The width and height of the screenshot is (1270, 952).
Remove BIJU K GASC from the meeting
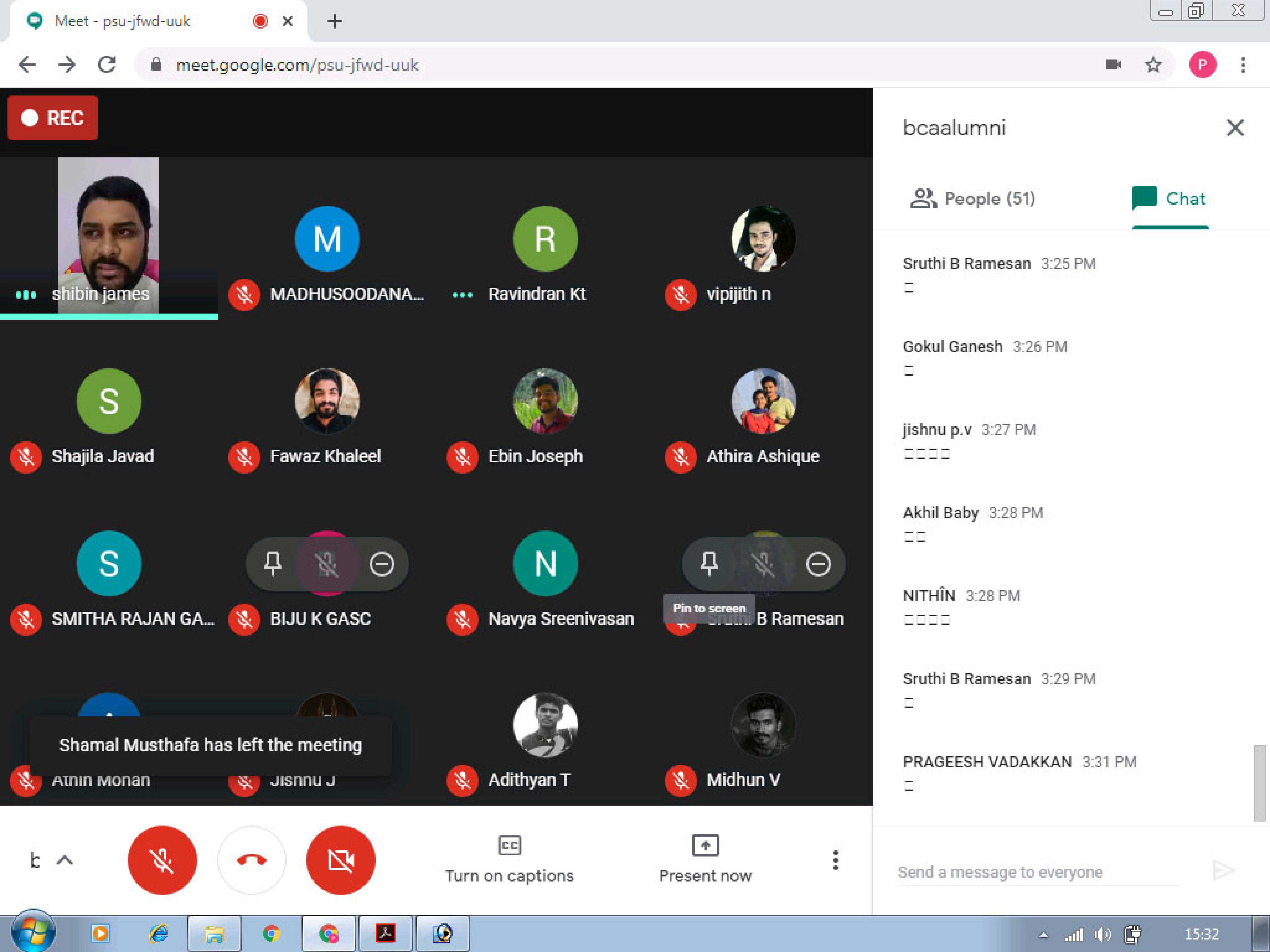(x=382, y=563)
